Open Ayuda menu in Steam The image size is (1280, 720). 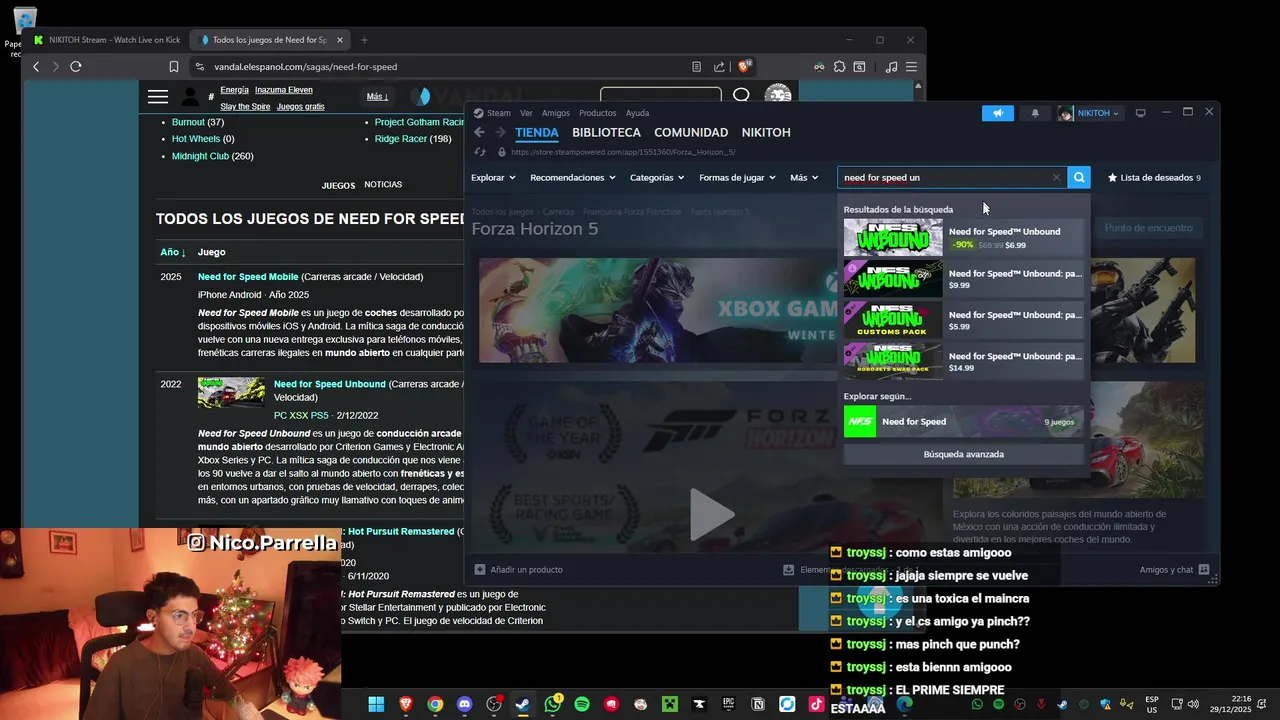click(x=637, y=113)
